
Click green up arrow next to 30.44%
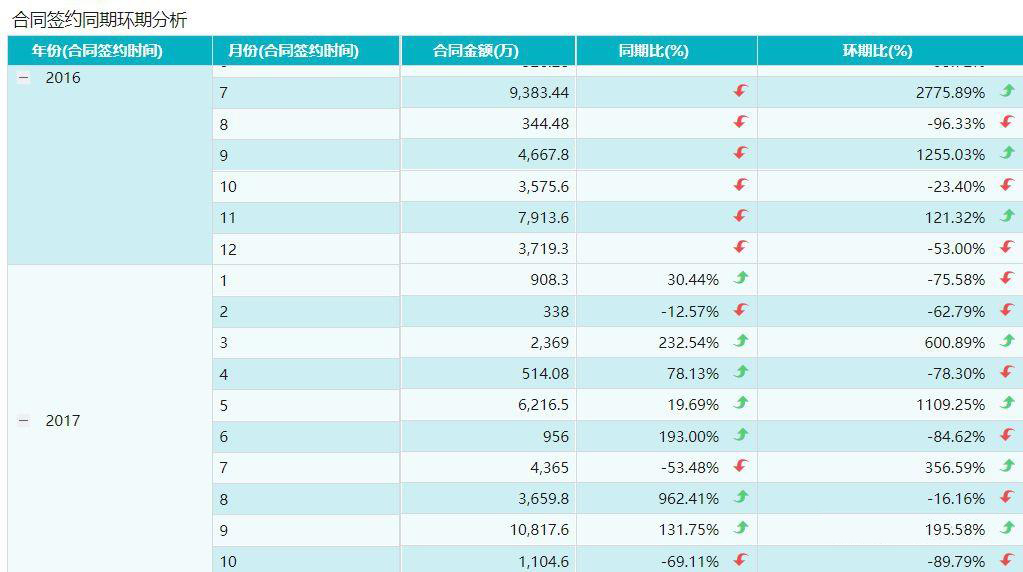741,279
